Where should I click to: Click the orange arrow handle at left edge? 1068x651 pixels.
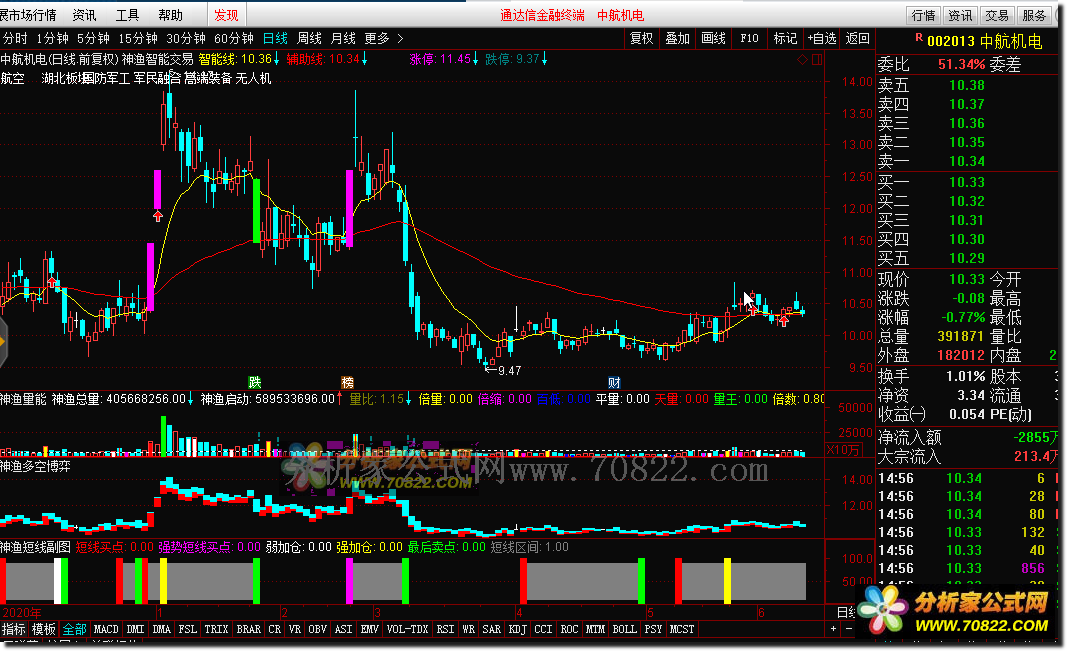coord(3,342)
